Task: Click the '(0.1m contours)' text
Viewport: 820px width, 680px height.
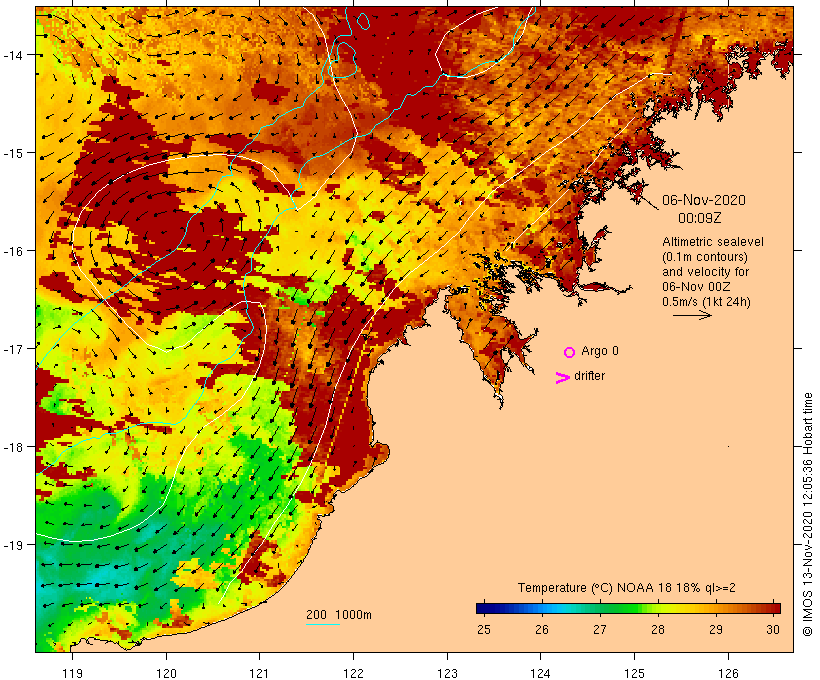Action: tap(705, 257)
